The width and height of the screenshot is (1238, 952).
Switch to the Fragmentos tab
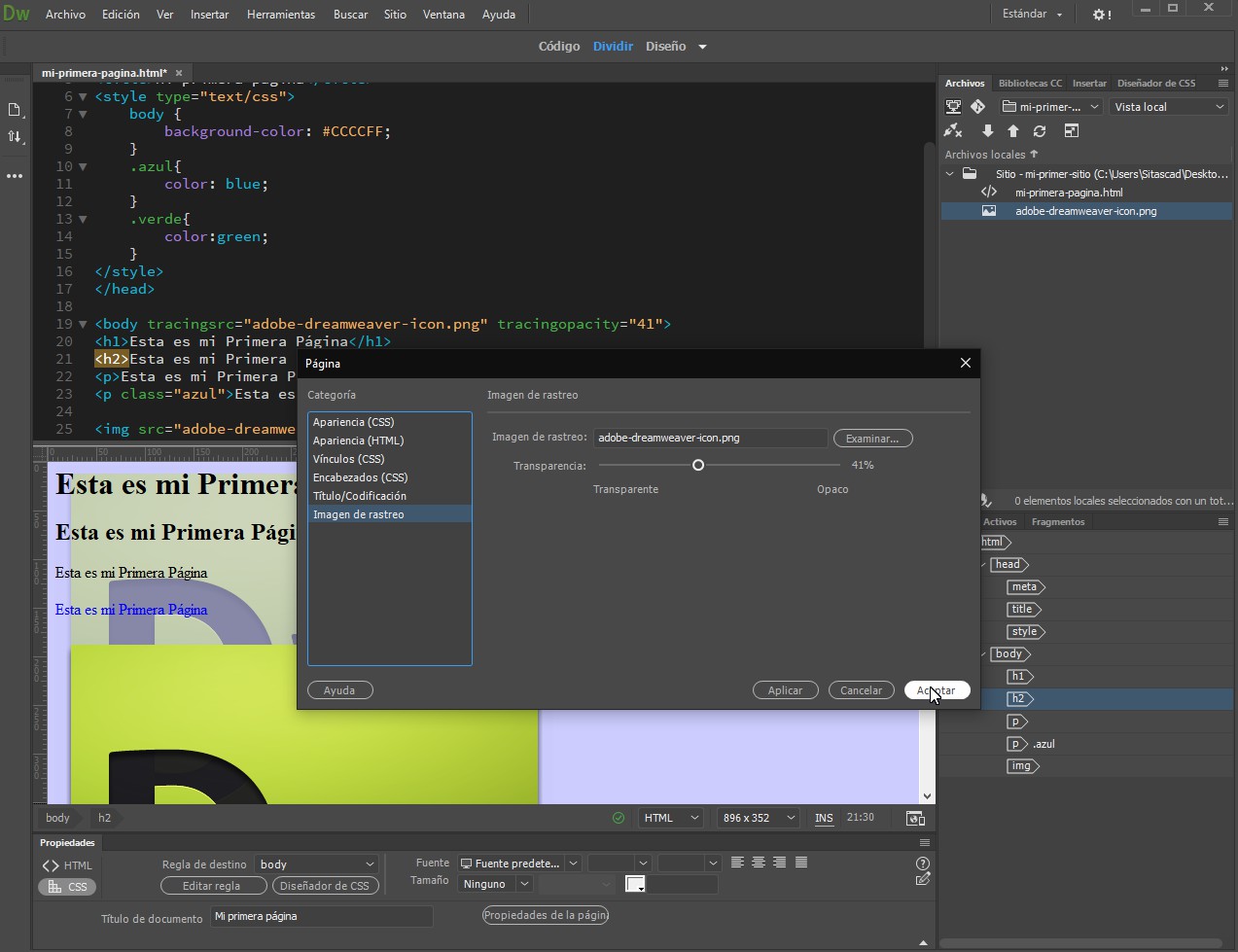[1058, 522]
